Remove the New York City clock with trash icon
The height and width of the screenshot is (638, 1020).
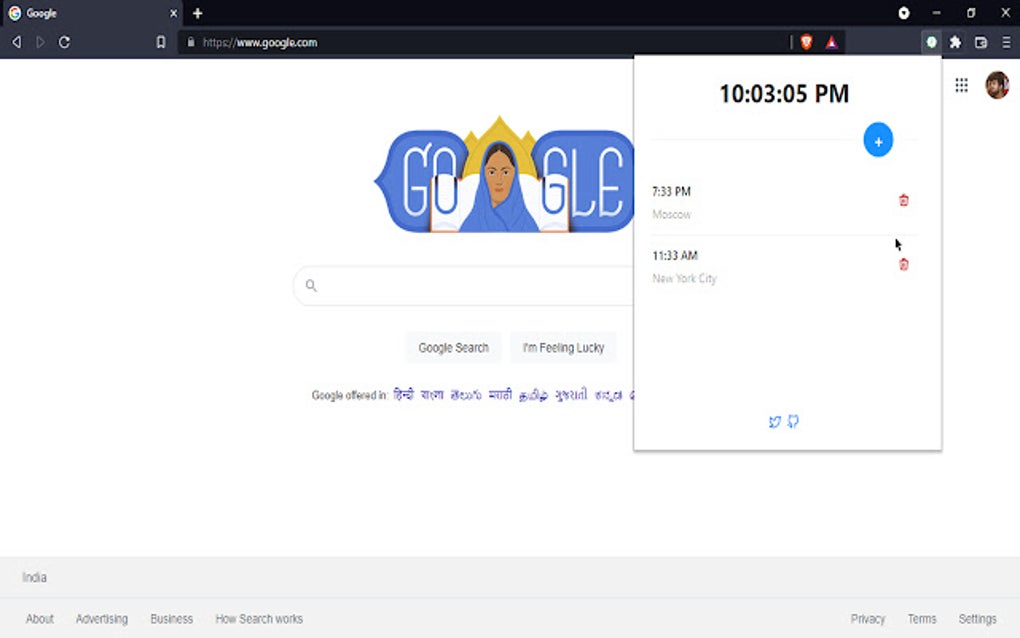click(903, 264)
